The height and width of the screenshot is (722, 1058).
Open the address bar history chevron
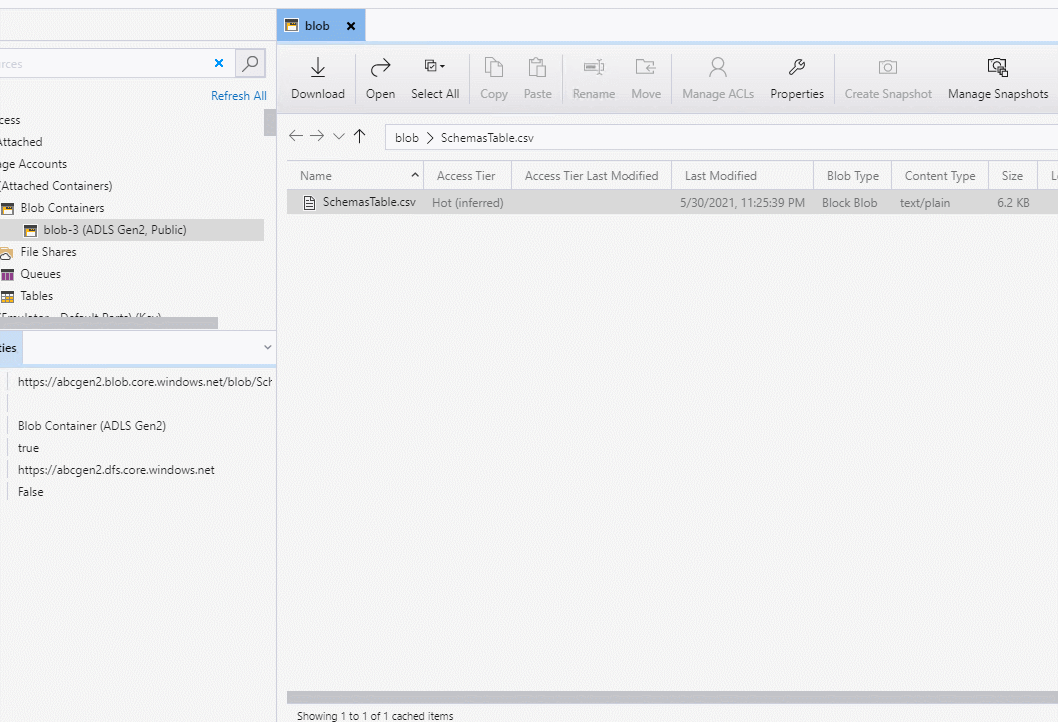coord(338,136)
